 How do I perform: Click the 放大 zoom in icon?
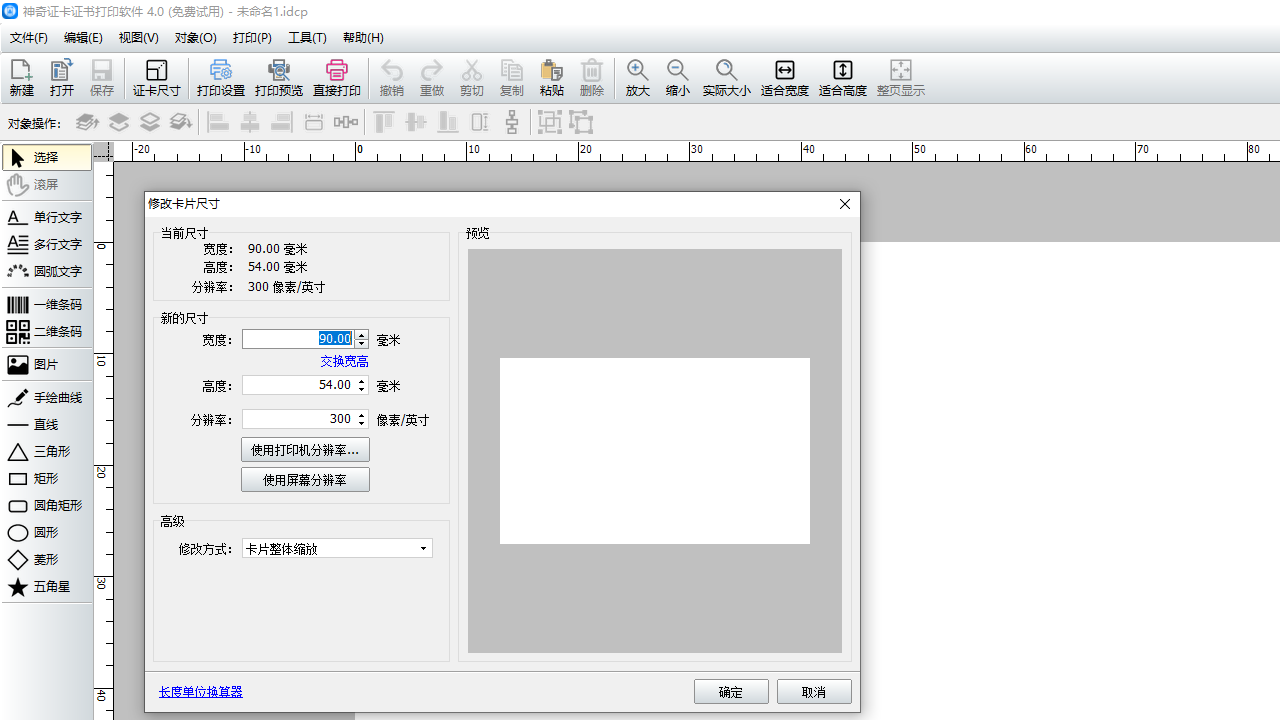coord(637,77)
